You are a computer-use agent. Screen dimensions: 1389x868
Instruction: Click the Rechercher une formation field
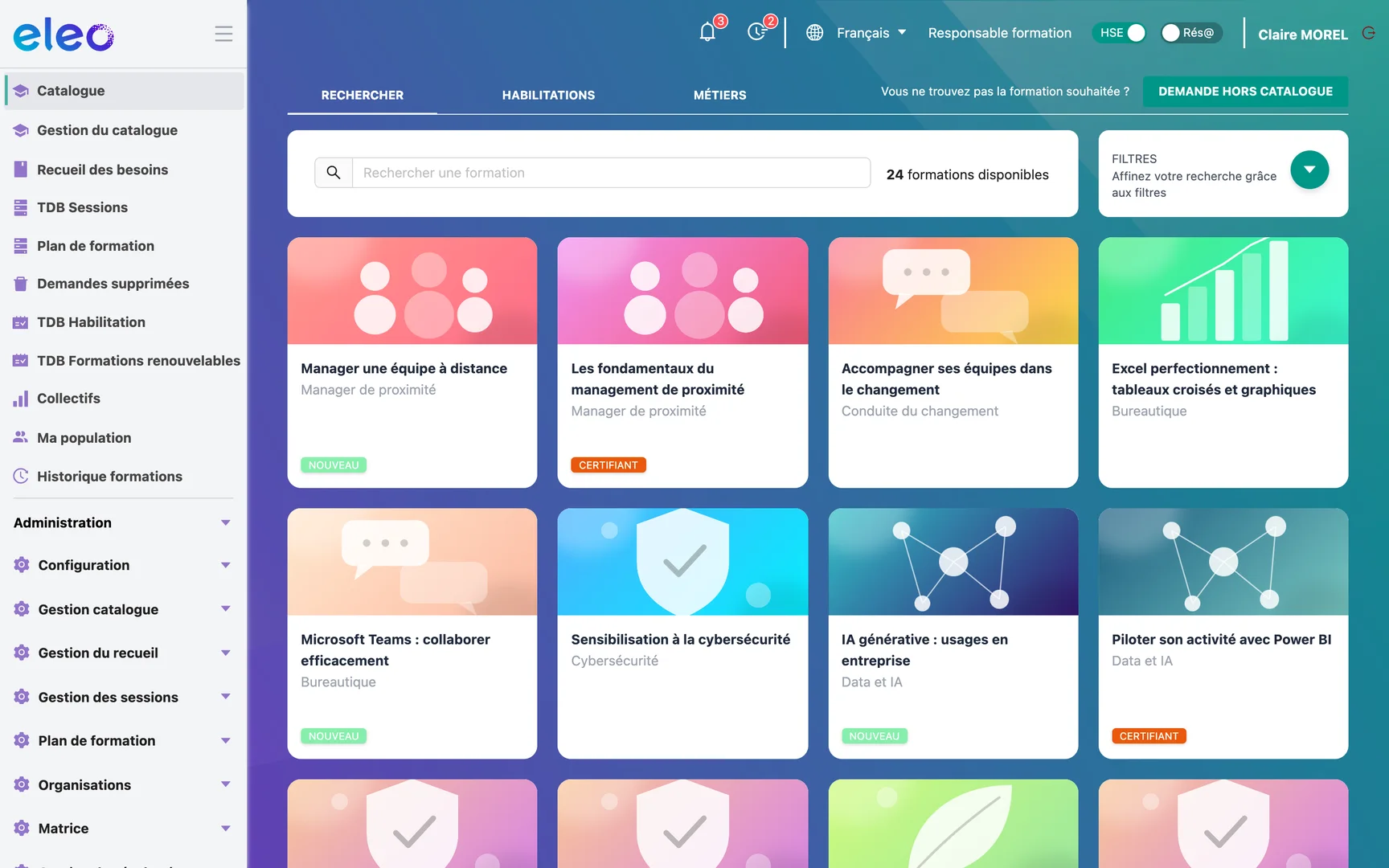611,172
